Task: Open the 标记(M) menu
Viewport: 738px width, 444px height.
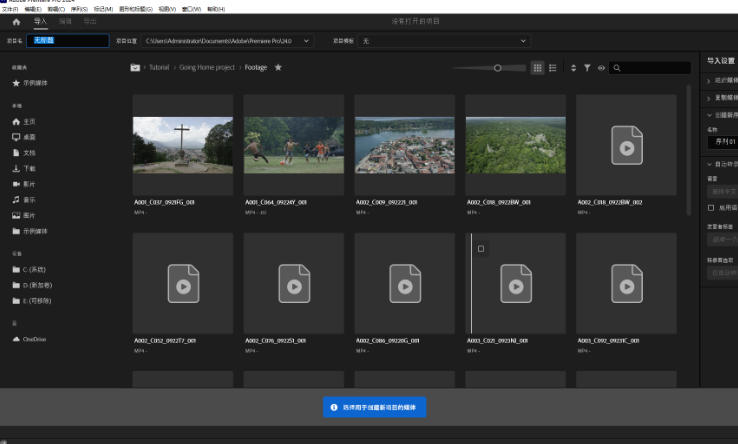Action: 104,9
